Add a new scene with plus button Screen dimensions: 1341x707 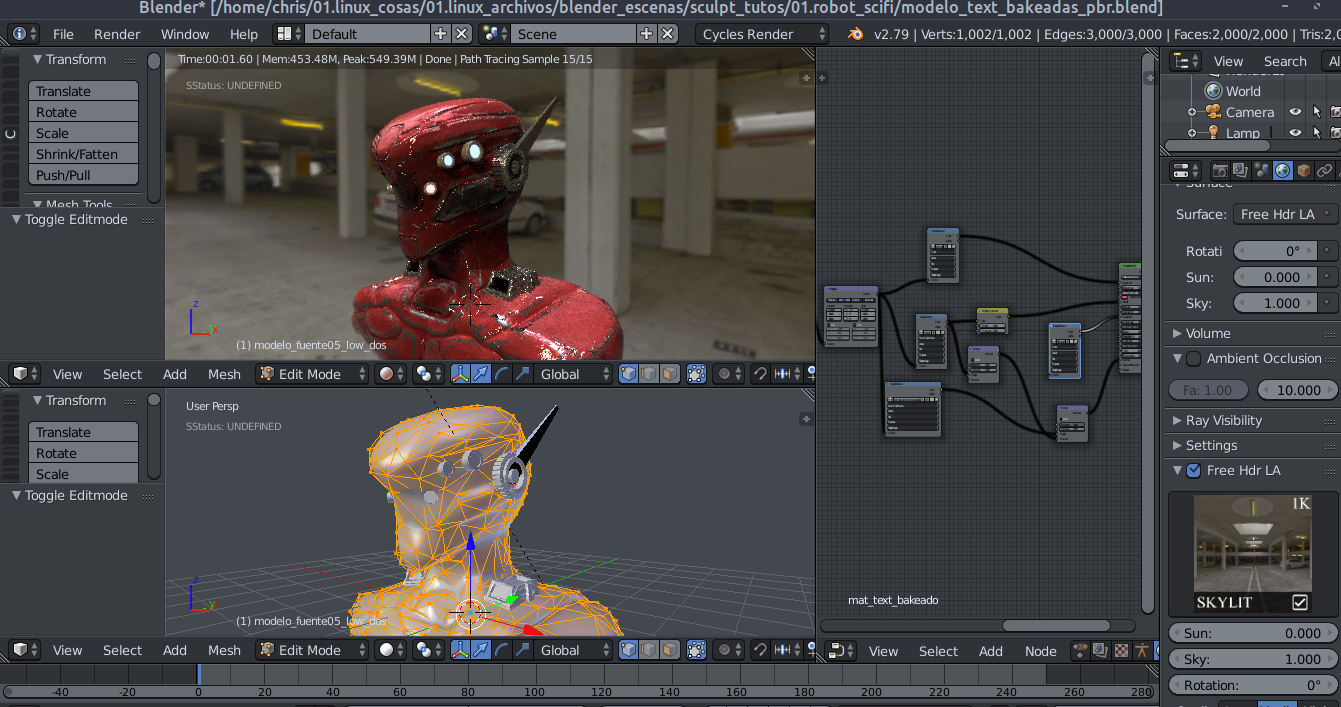pos(647,34)
